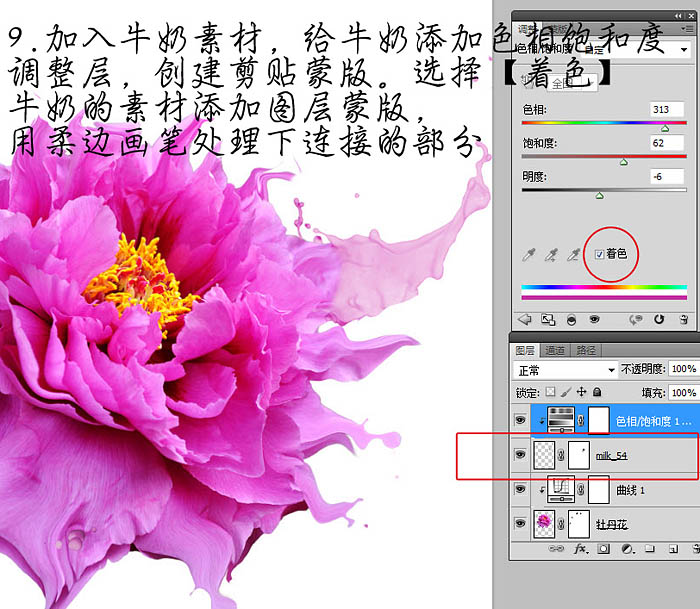Click the lock position move icon
Viewport: 700px width, 609px height.
581,394
